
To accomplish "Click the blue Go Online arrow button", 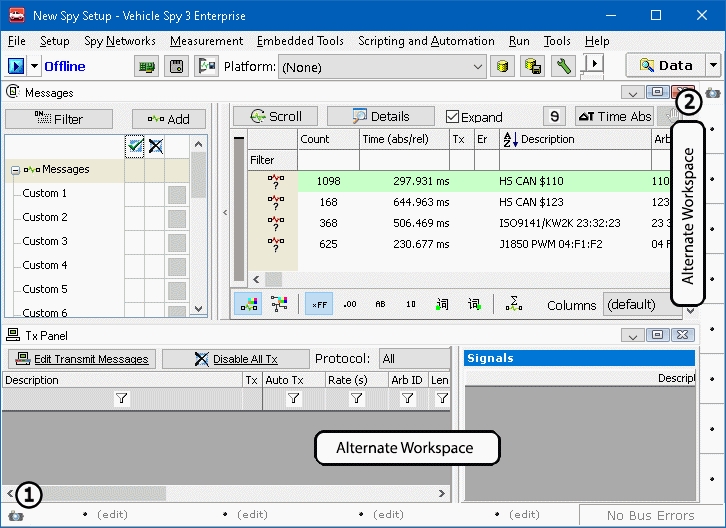I will (x=16, y=66).
